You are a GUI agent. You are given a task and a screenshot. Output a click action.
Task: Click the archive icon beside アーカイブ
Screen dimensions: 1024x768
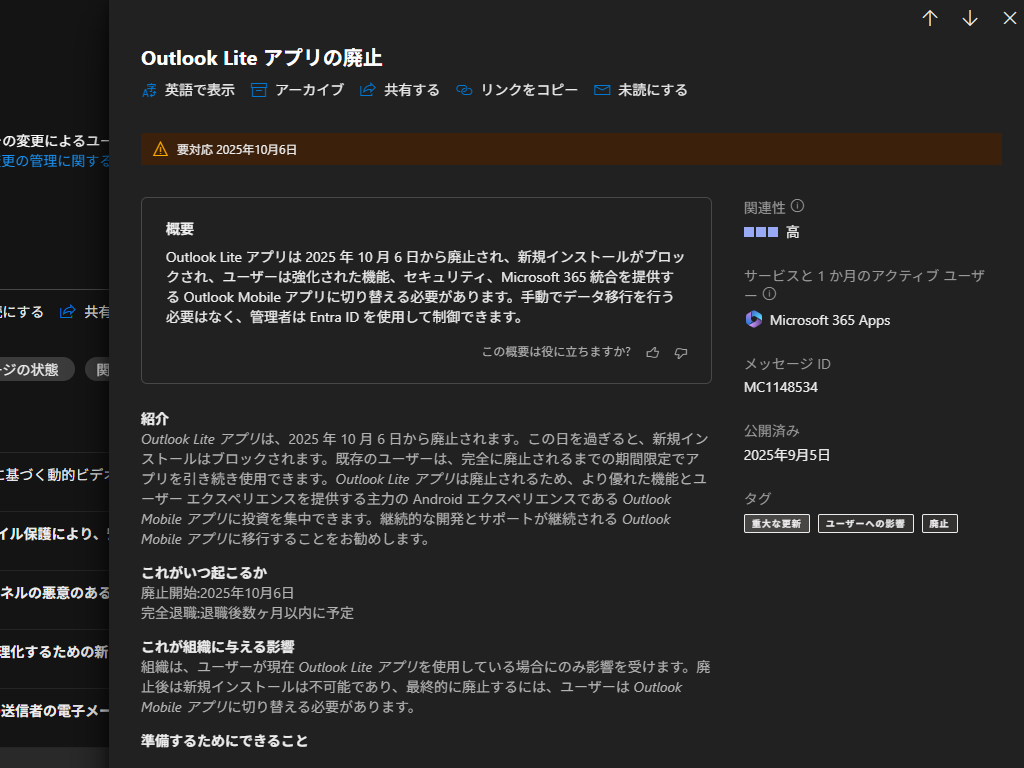[x=258, y=89]
